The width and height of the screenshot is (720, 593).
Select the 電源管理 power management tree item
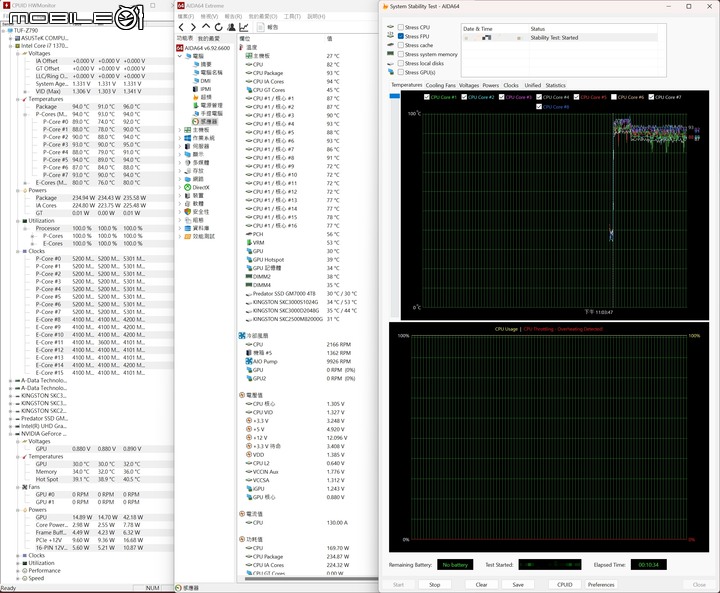coord(207,105)
